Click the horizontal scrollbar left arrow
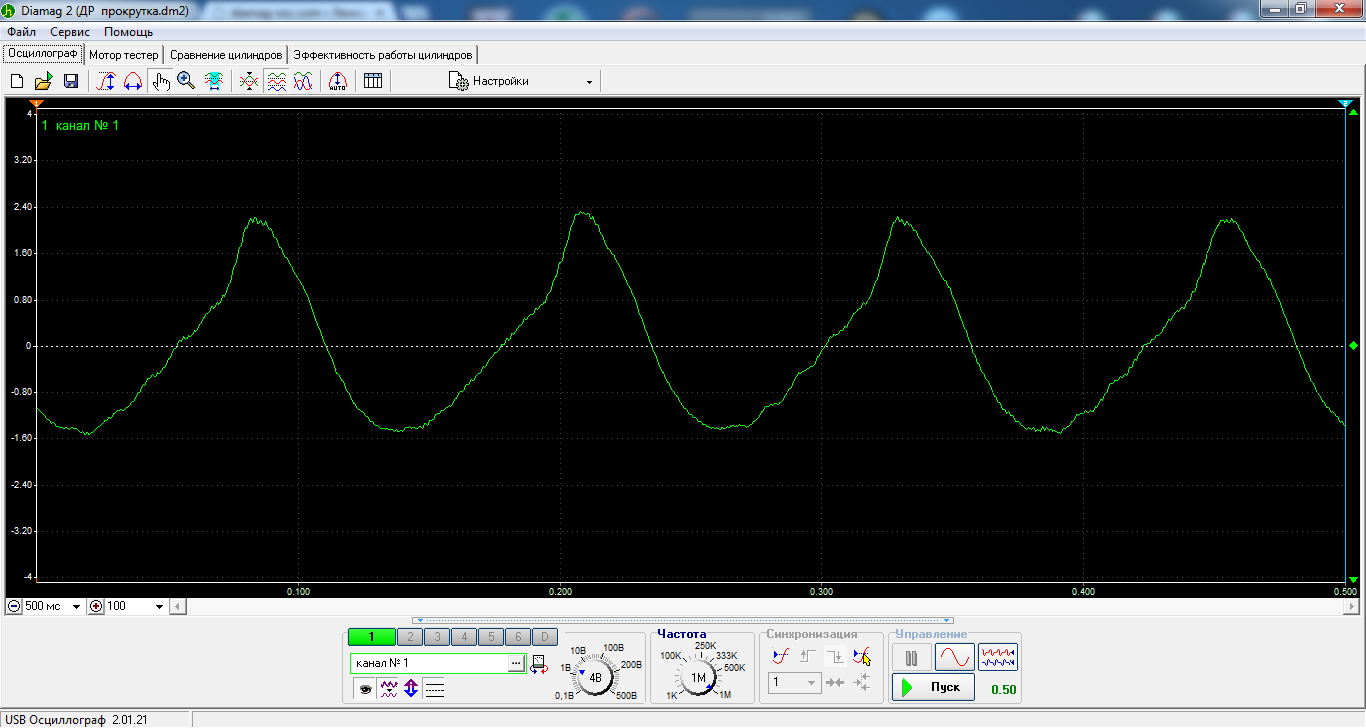 tap(178, 606)
